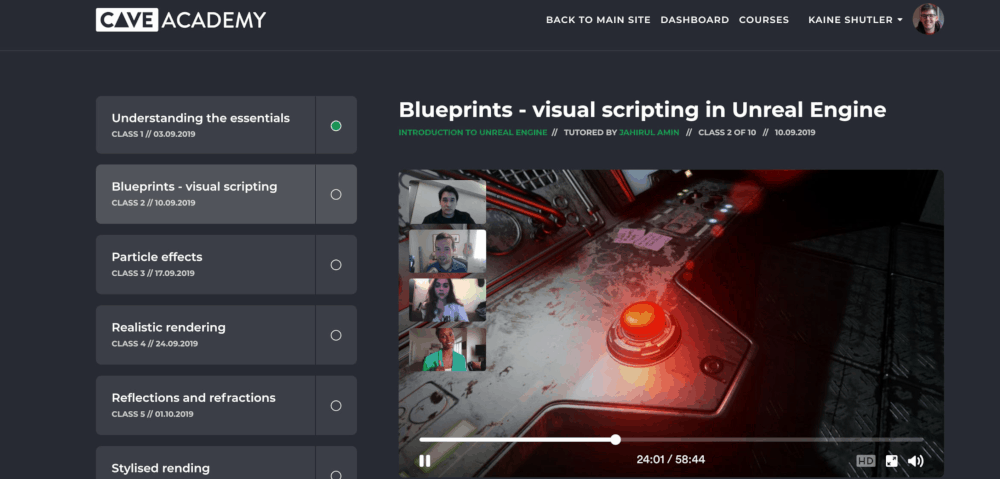
Task: Select the third webcam participant thumbnail
Action: pyautogui.click(x=448, y=300)
